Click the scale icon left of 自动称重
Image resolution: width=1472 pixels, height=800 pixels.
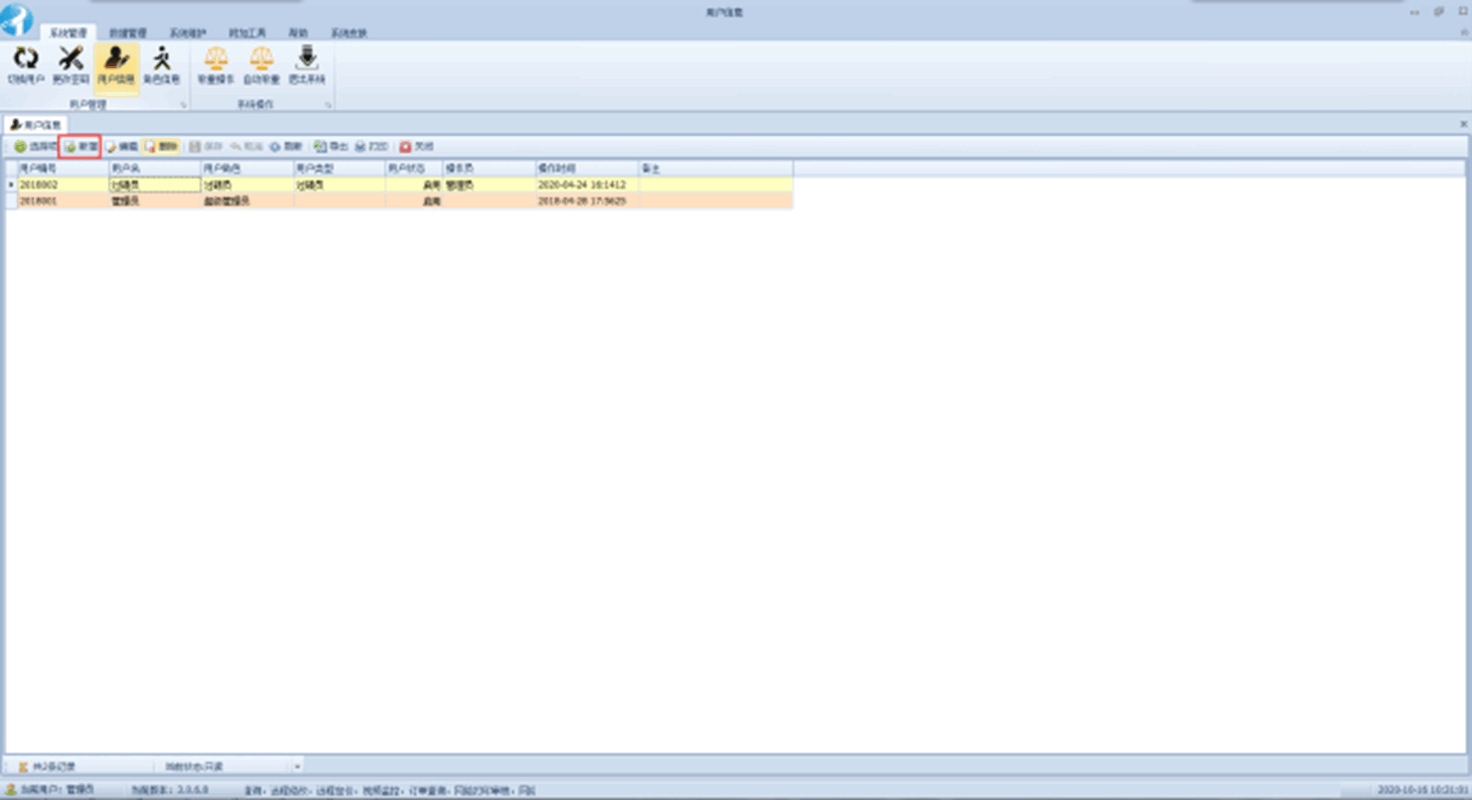(216, 59)
